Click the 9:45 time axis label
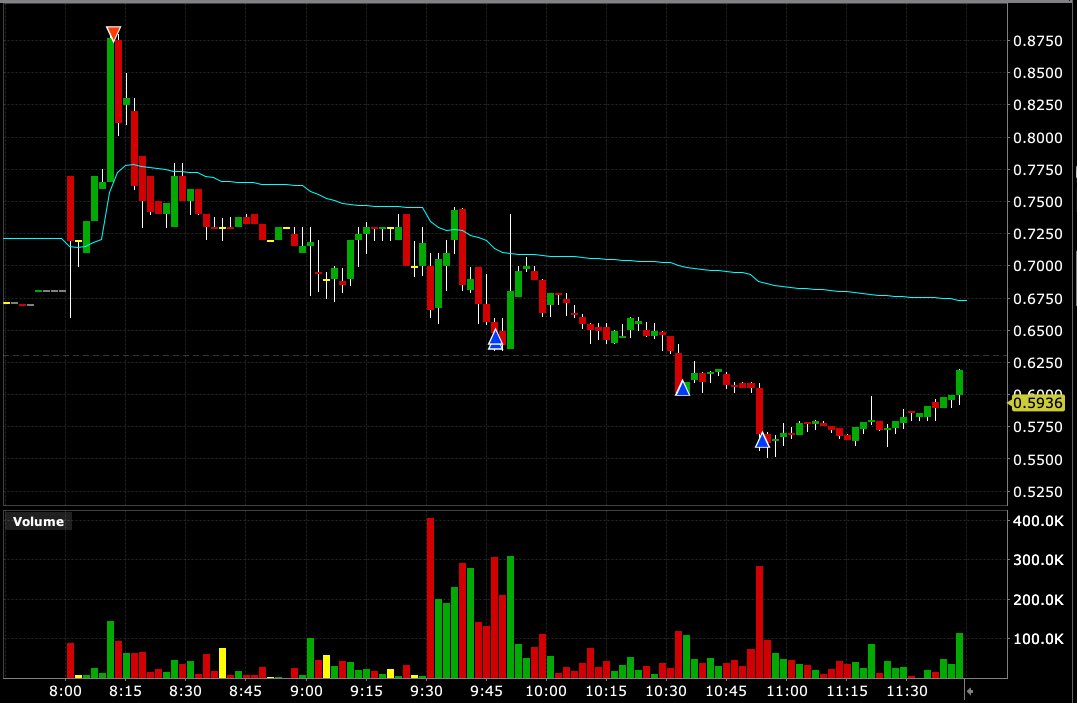 coord(486,691)
